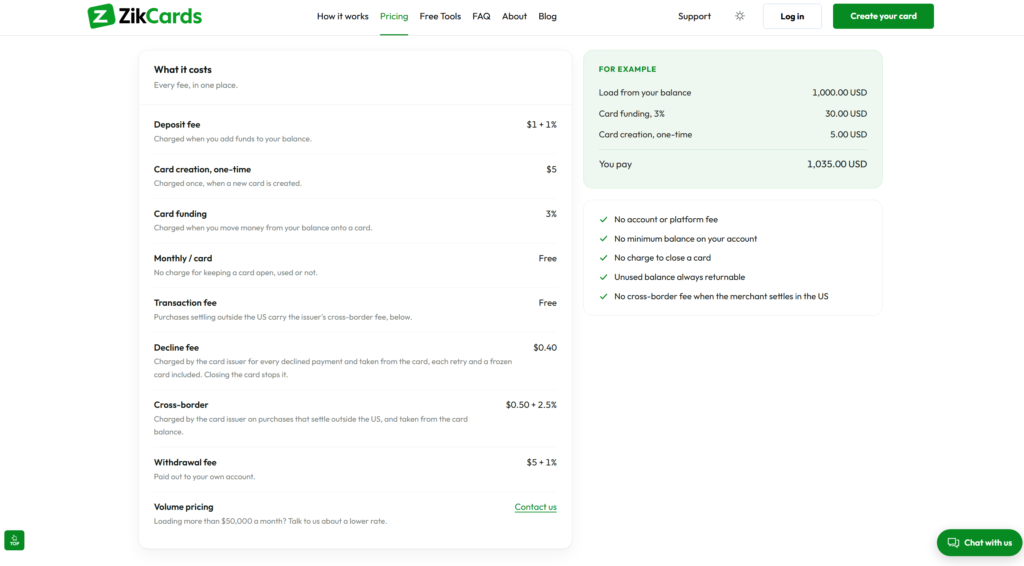Click the $5 card creation price
Viewport: 1024px width, 566px height.
click(x=551, y=169)
